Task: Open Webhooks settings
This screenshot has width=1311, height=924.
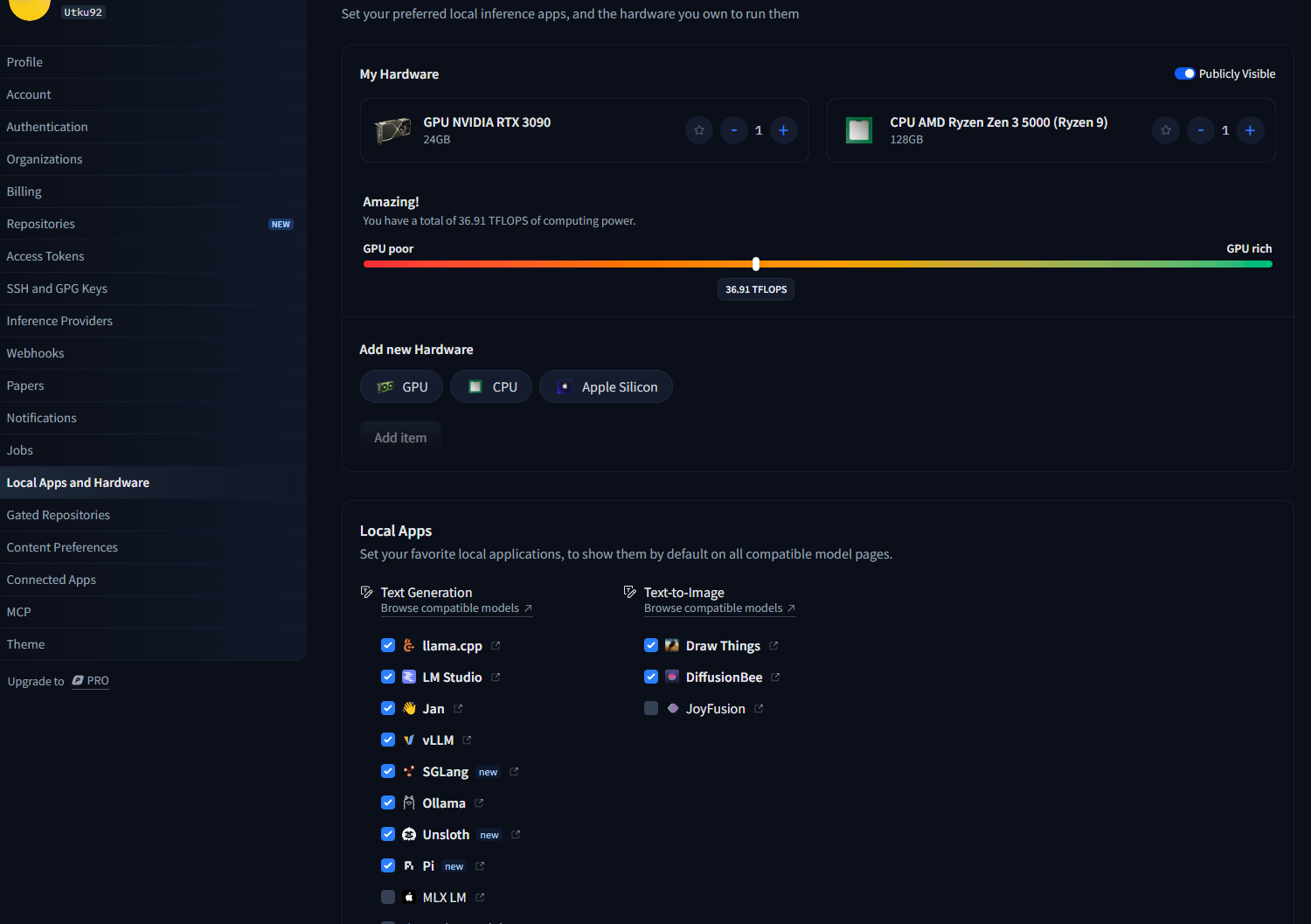Action: [x=153, y=353]
